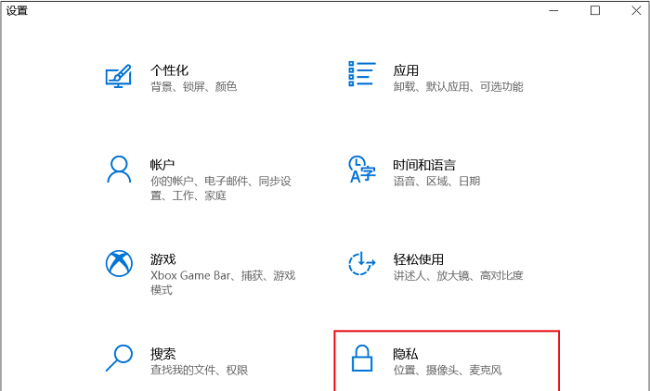Click the 应用 list icon
650x391 pixels.
tap(362, 74)
